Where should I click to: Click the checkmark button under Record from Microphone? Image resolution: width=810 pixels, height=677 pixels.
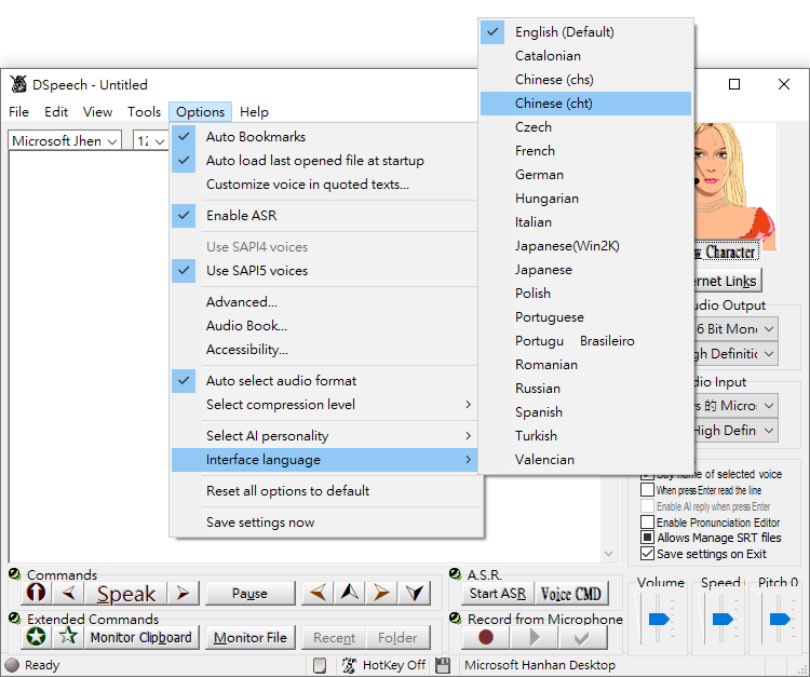(582, 638)
